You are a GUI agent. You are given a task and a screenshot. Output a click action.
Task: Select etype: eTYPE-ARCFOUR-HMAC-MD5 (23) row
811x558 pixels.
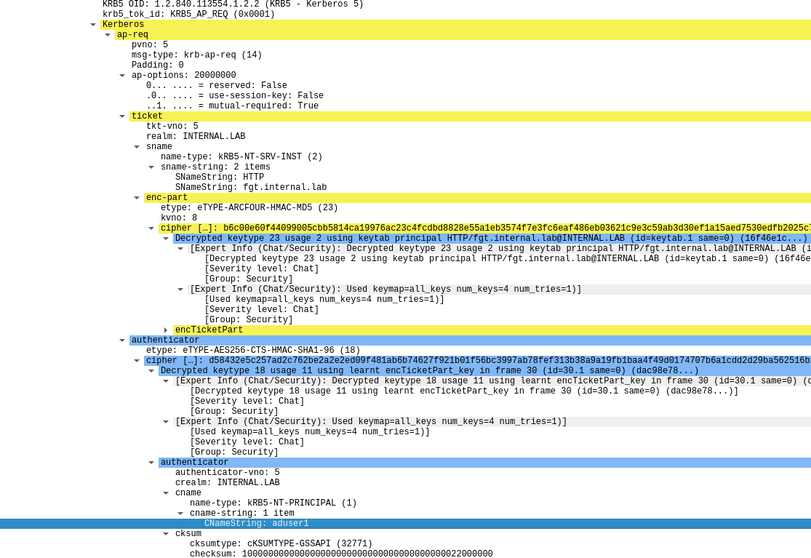point(249,208)
